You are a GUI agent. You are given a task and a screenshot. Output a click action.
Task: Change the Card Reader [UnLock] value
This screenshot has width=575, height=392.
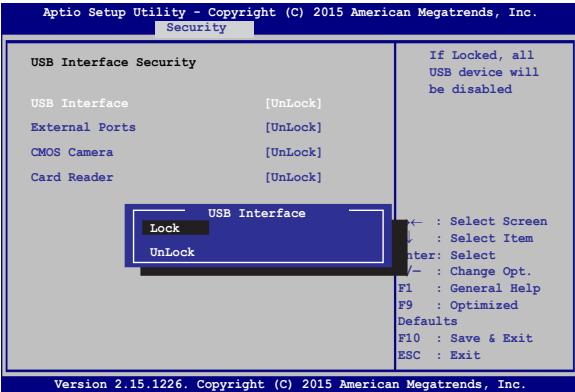pos(293,177)
